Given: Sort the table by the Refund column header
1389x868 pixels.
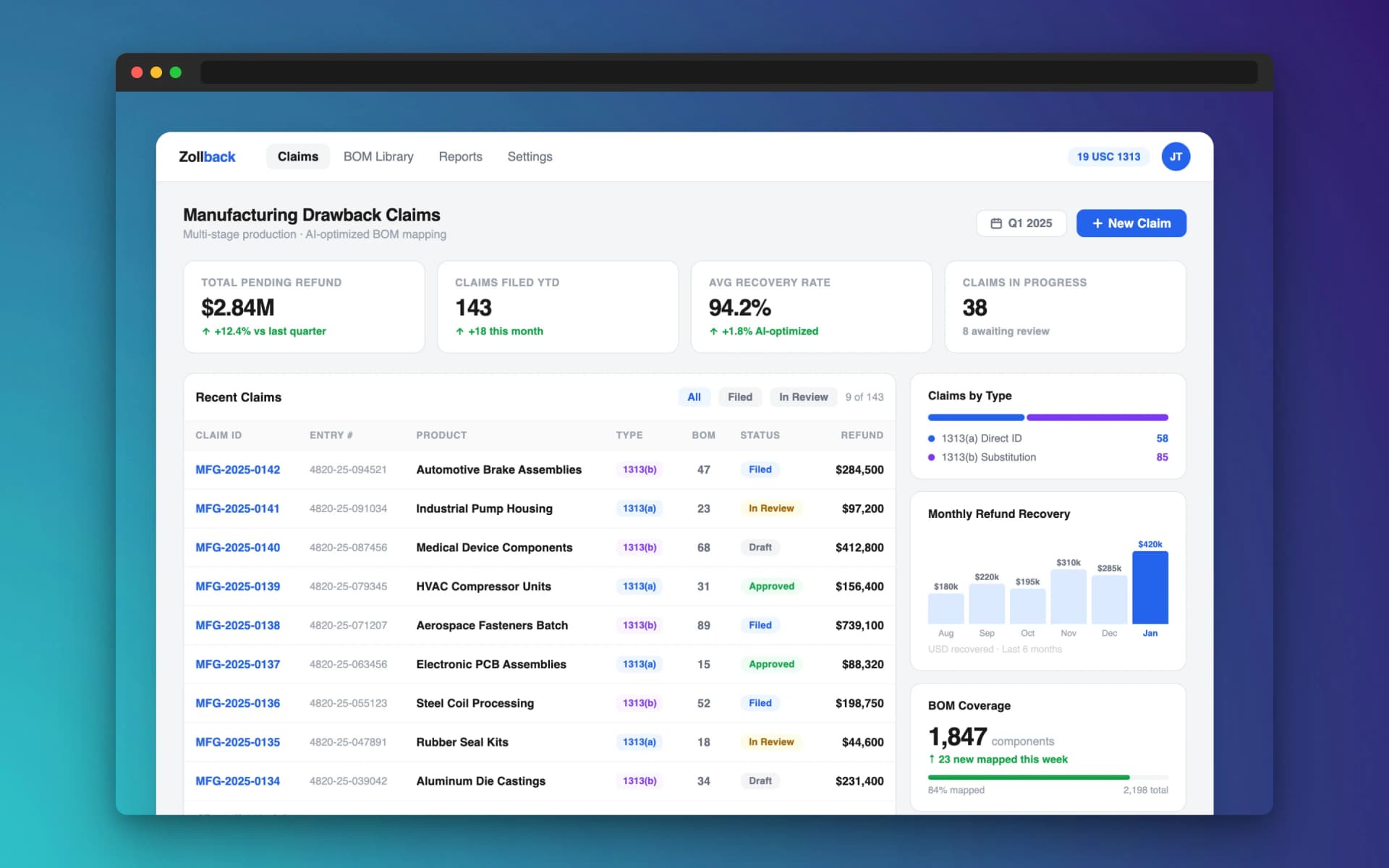Looking at the screenshot, I should coord(861,435).
